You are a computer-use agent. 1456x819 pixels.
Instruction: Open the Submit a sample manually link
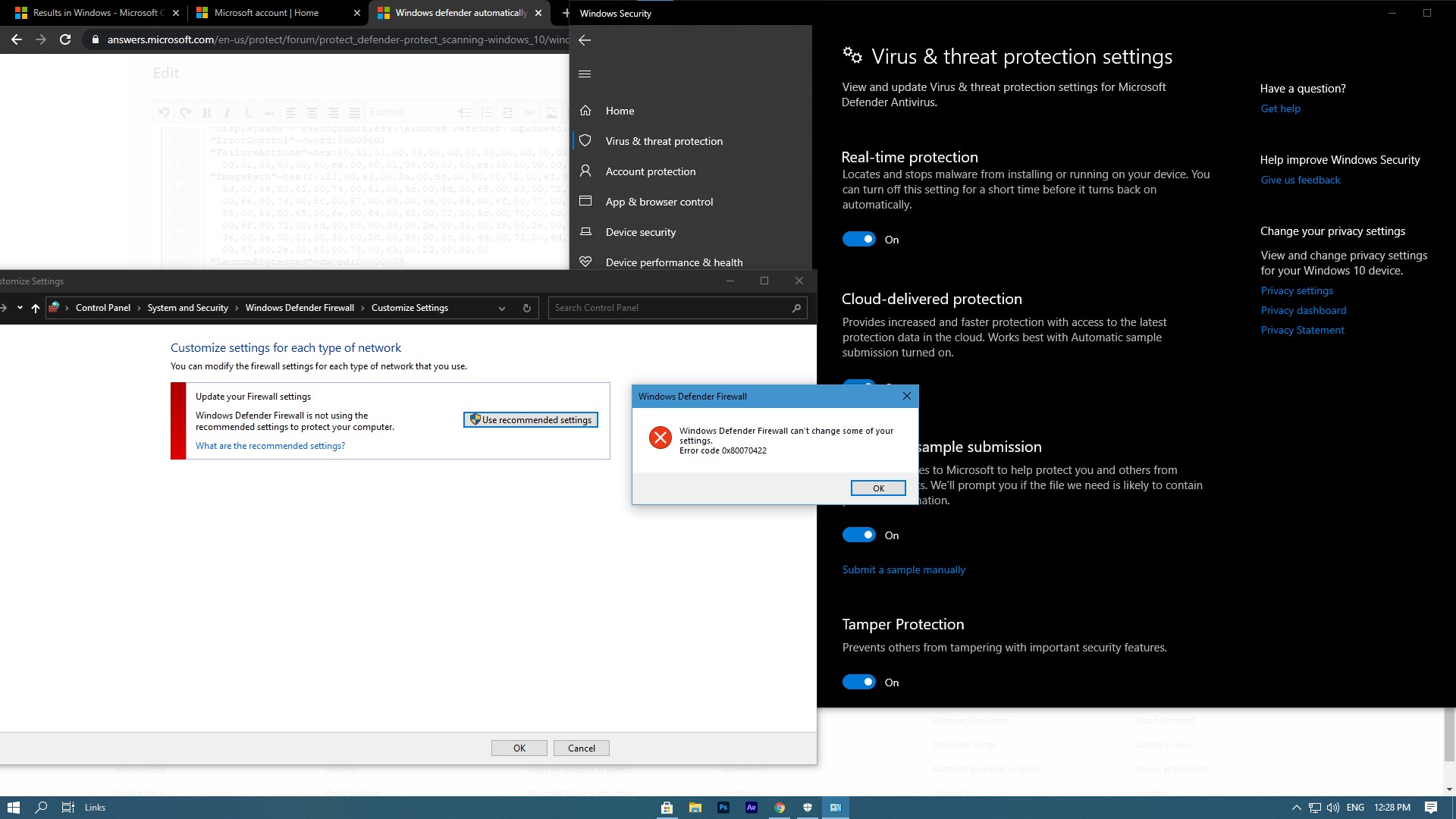point(903,570)
